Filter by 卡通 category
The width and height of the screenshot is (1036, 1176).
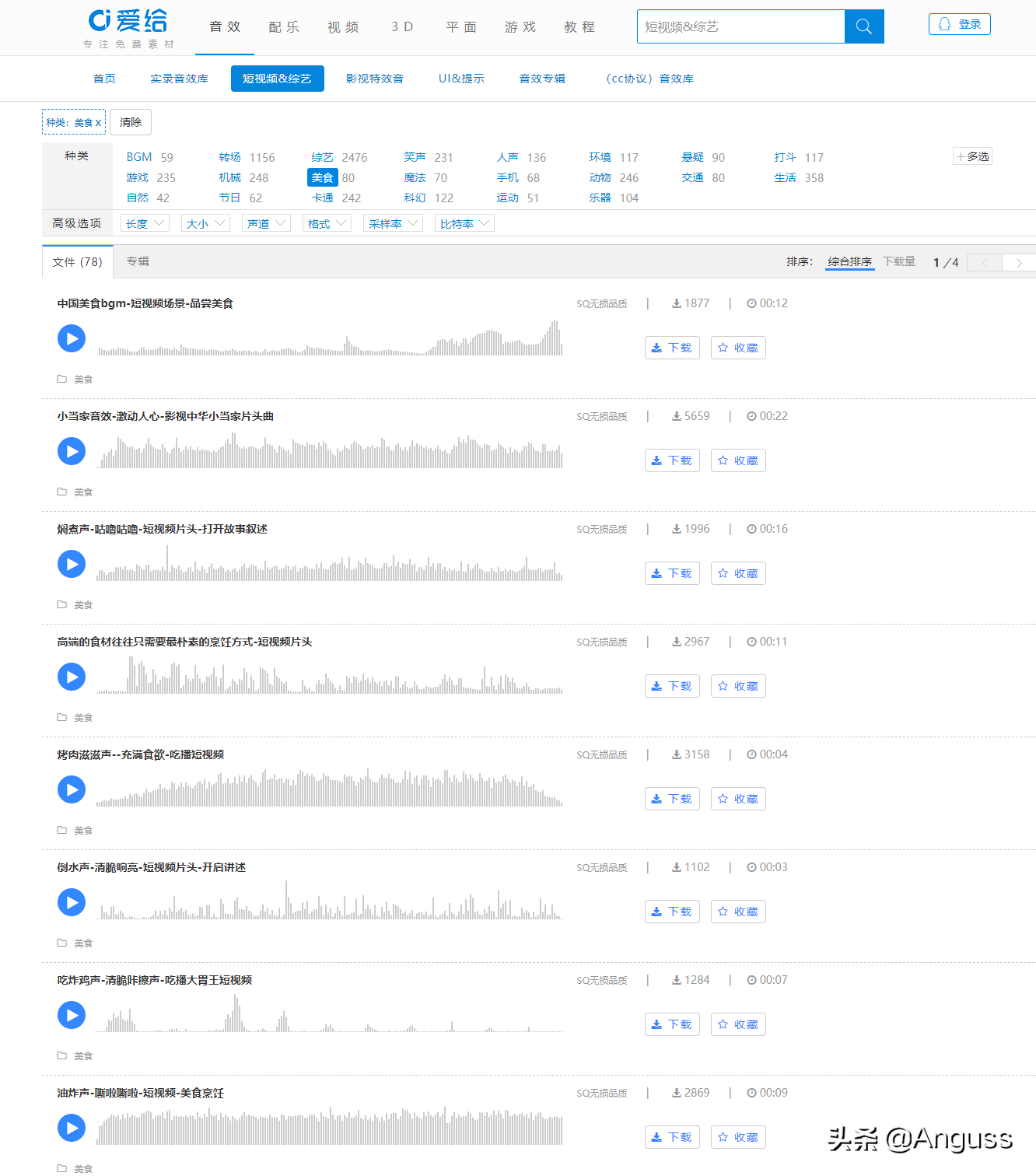pyautogui.click(x=322, y=198)
